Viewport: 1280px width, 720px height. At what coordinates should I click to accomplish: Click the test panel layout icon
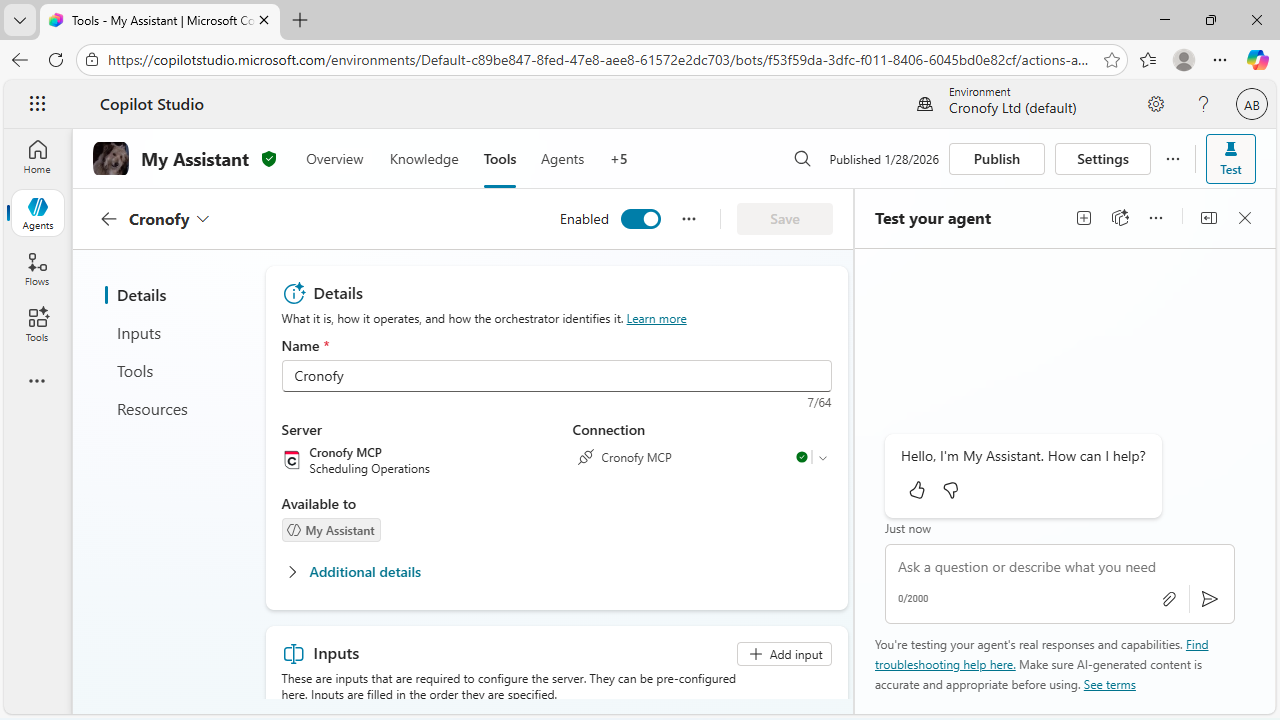point(1209,218)
